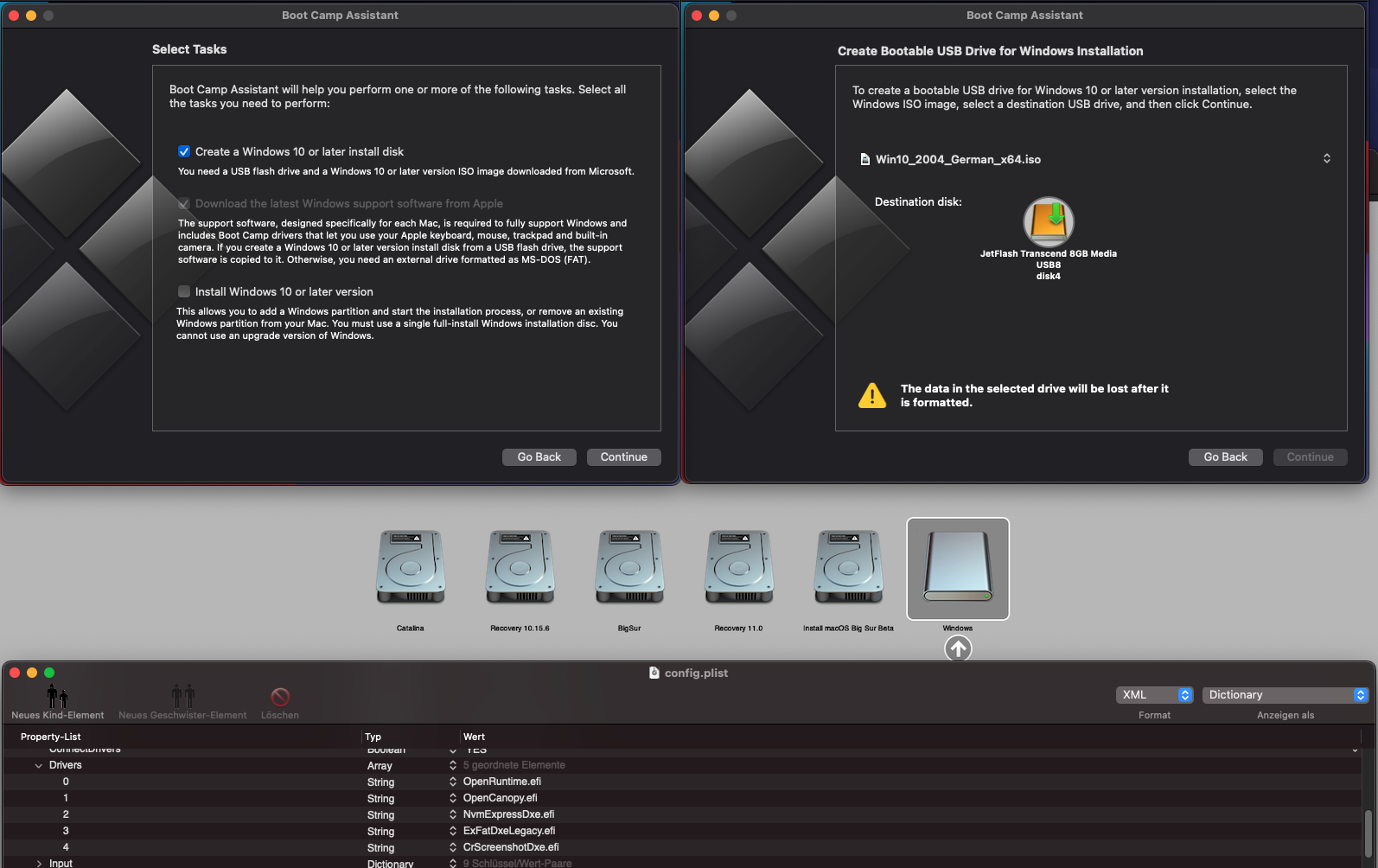
Task: Enable Install Windows 10 or later version
Action: [x=184, y=291]
